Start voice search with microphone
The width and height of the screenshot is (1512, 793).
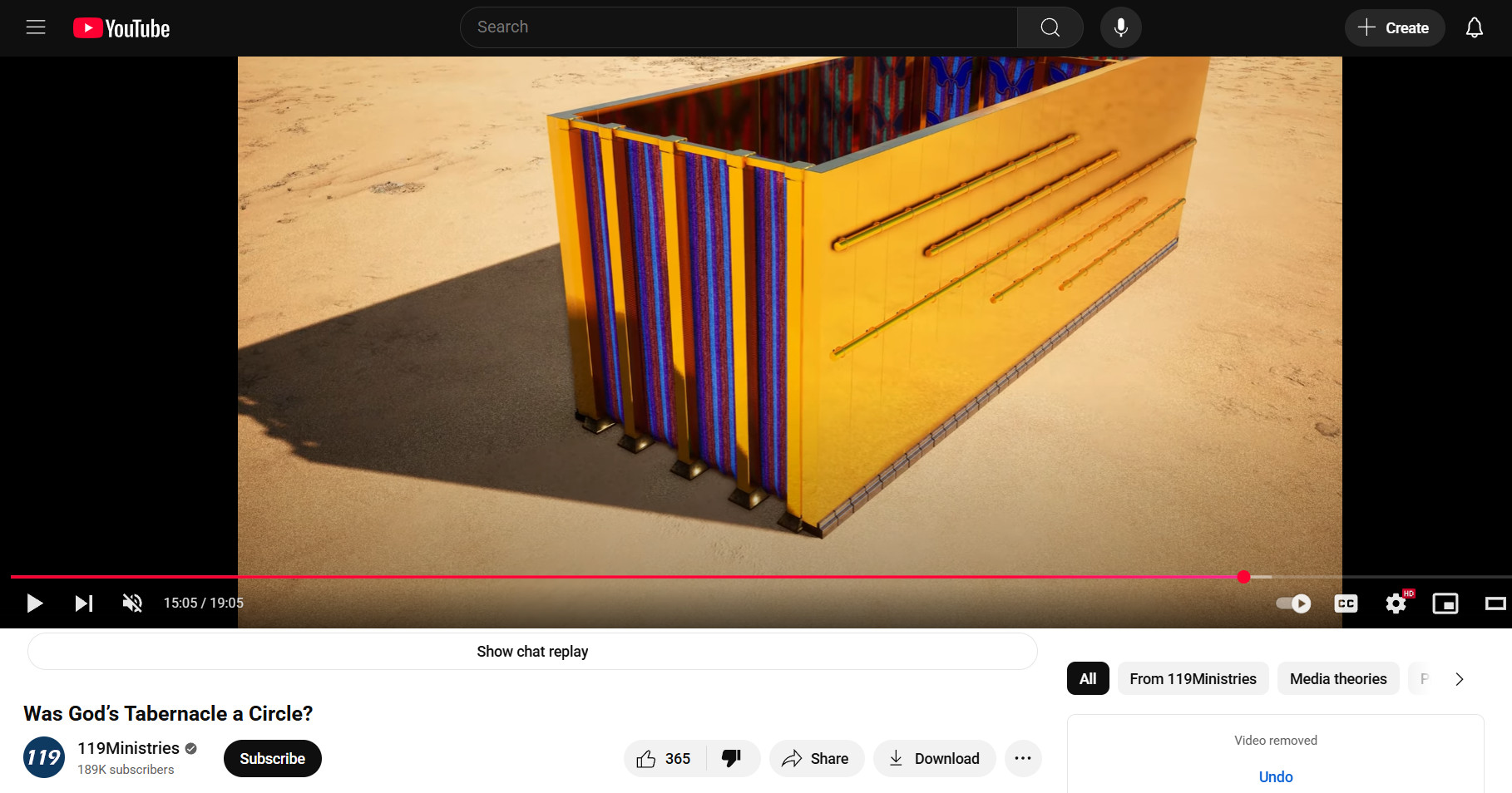pos(1120,27)
